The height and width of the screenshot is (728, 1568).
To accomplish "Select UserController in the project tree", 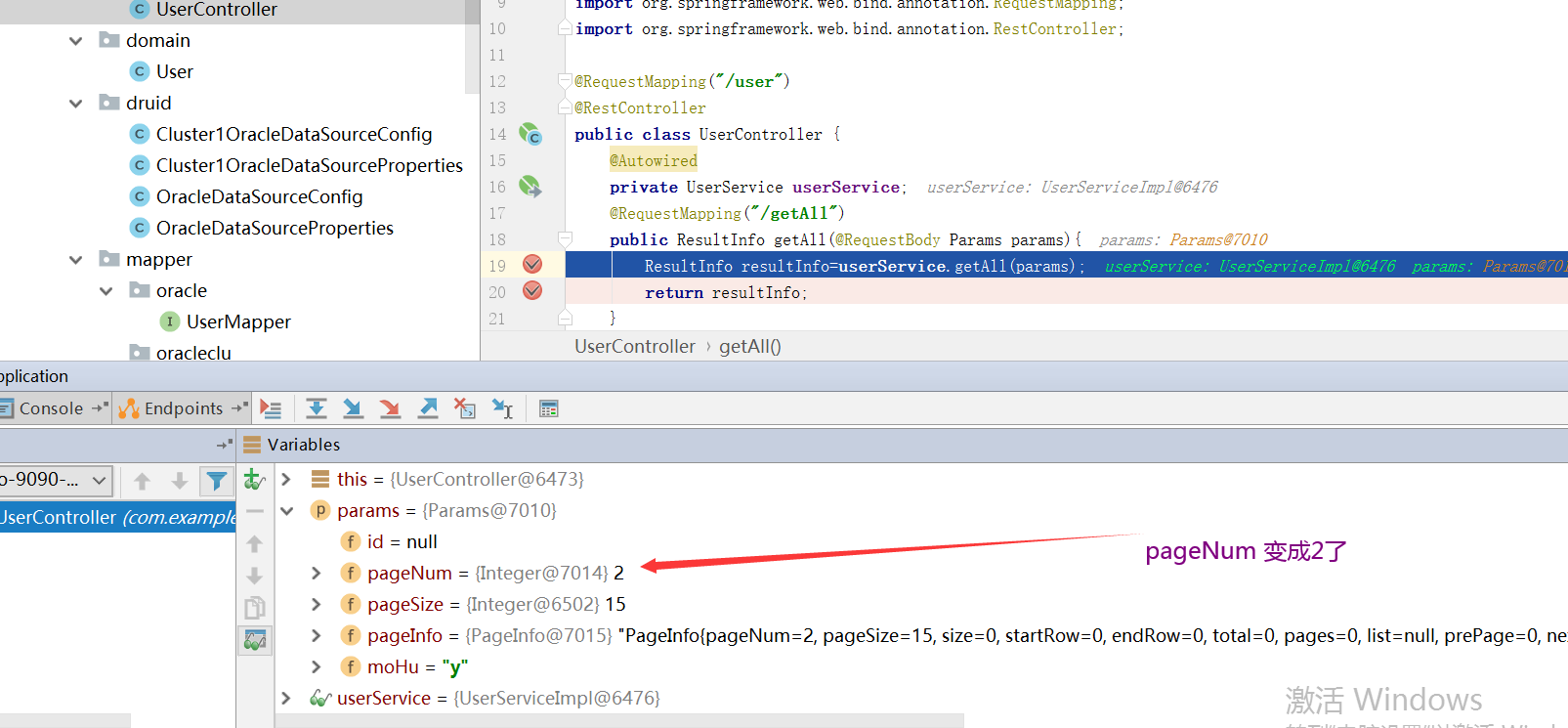I will [x=216, y=10].
